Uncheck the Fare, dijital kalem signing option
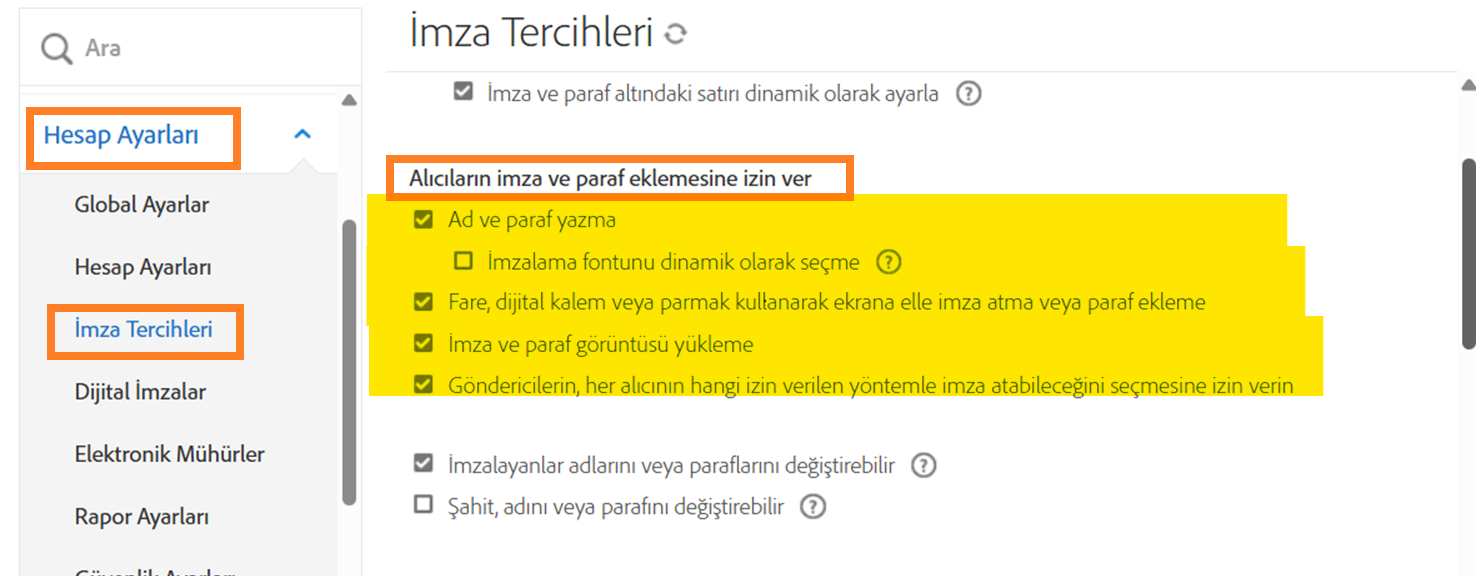This screenshot has width=1476, height=579. (423, 300)
